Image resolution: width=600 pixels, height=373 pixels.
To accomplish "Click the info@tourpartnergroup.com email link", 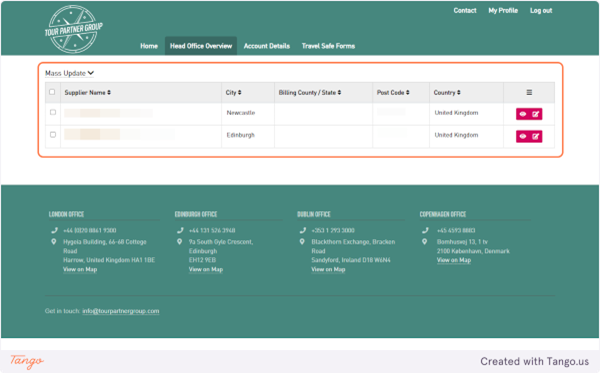I will click(121, 311).
